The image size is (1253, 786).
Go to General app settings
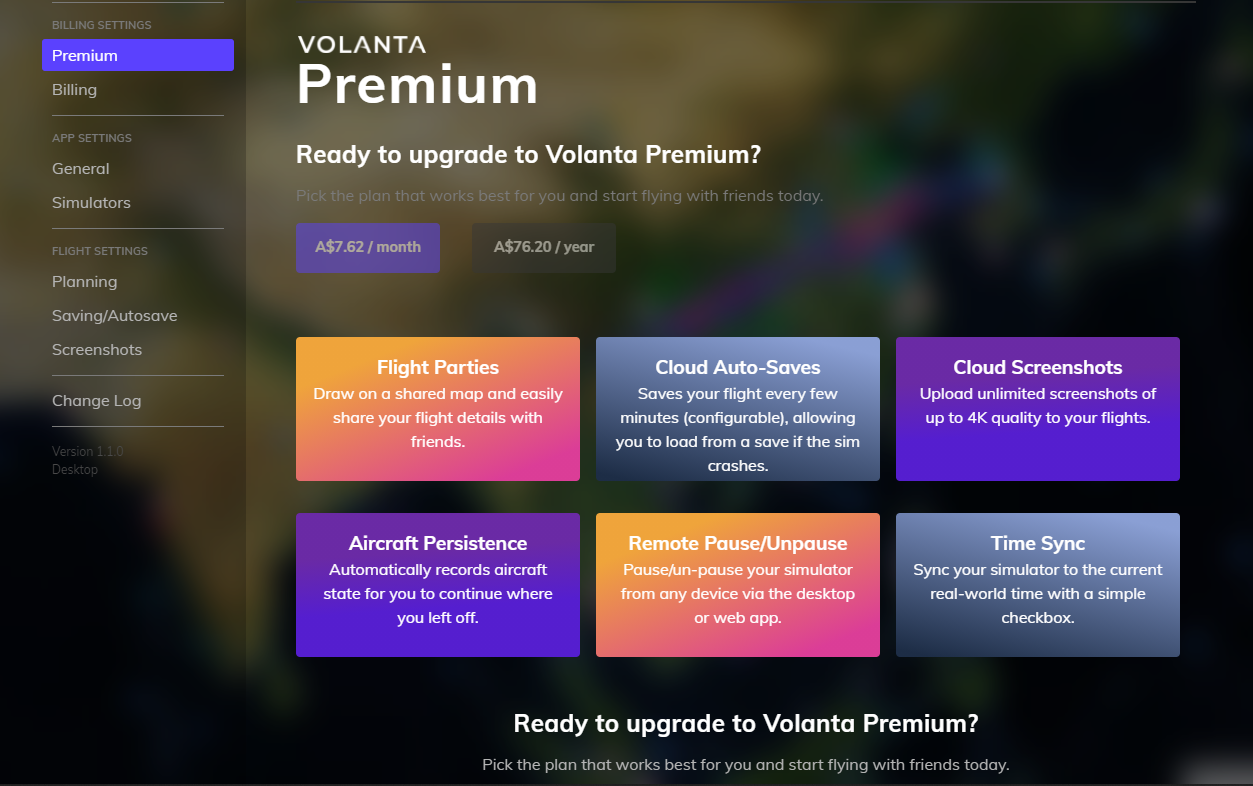tap(81, 169)
